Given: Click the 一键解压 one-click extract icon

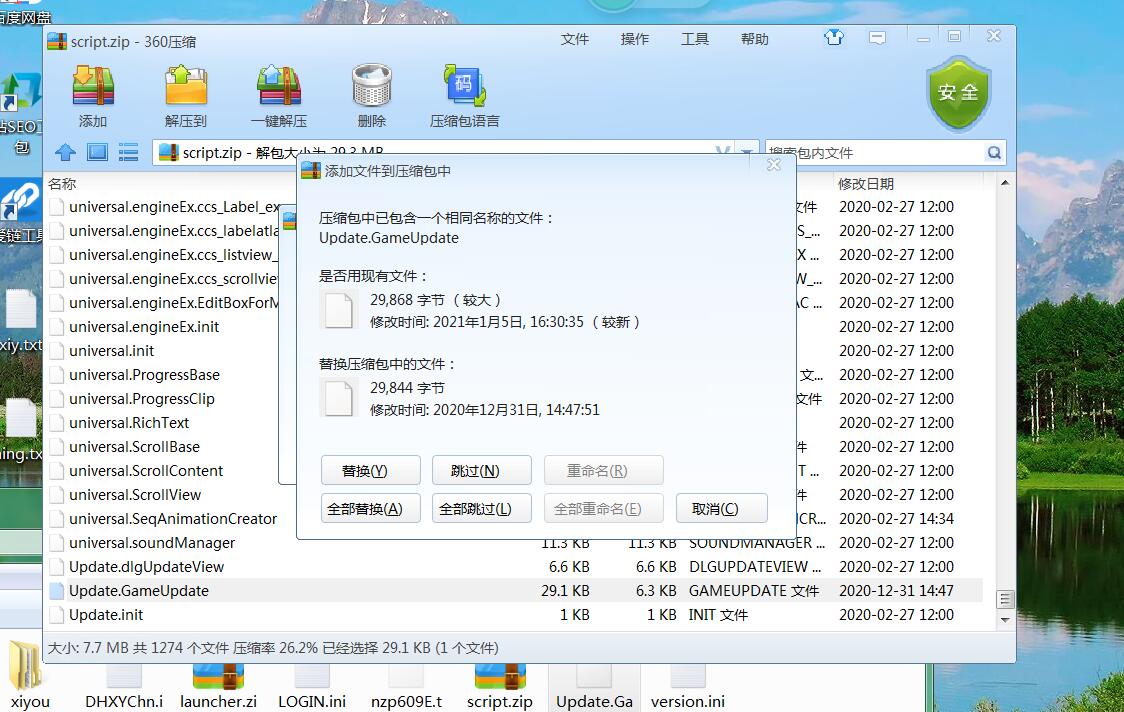Looking at the screenshot, I should point(279,96).
